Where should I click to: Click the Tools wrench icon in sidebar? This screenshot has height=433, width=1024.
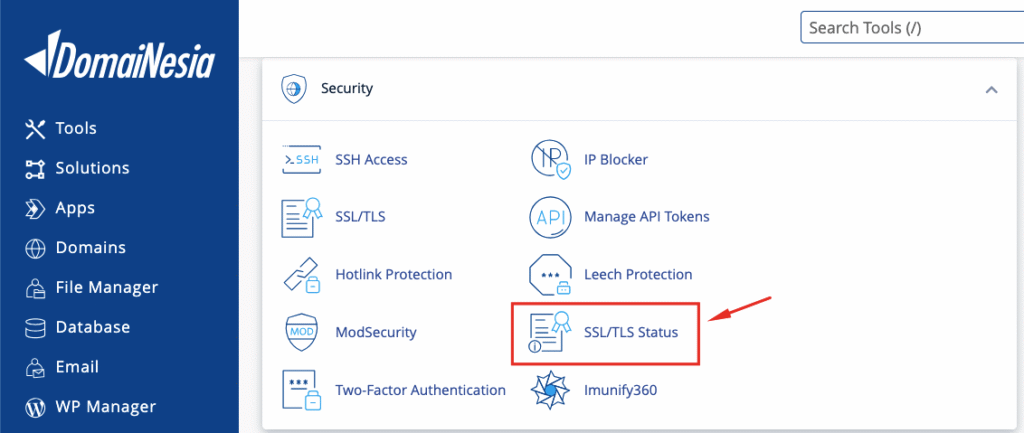coord(35,129)
